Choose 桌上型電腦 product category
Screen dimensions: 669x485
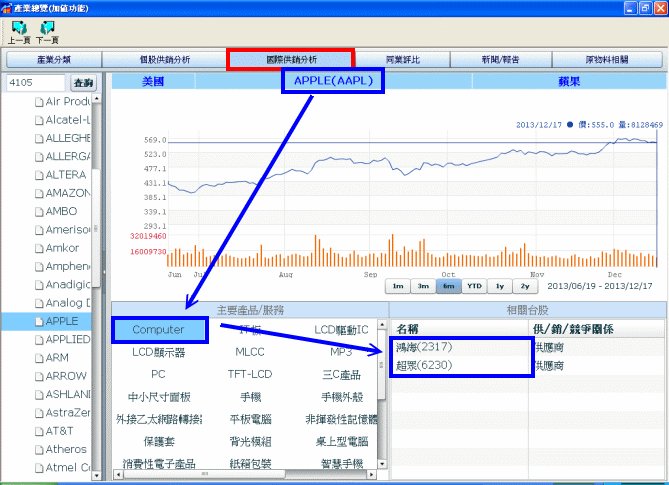(x=342, y=441)
